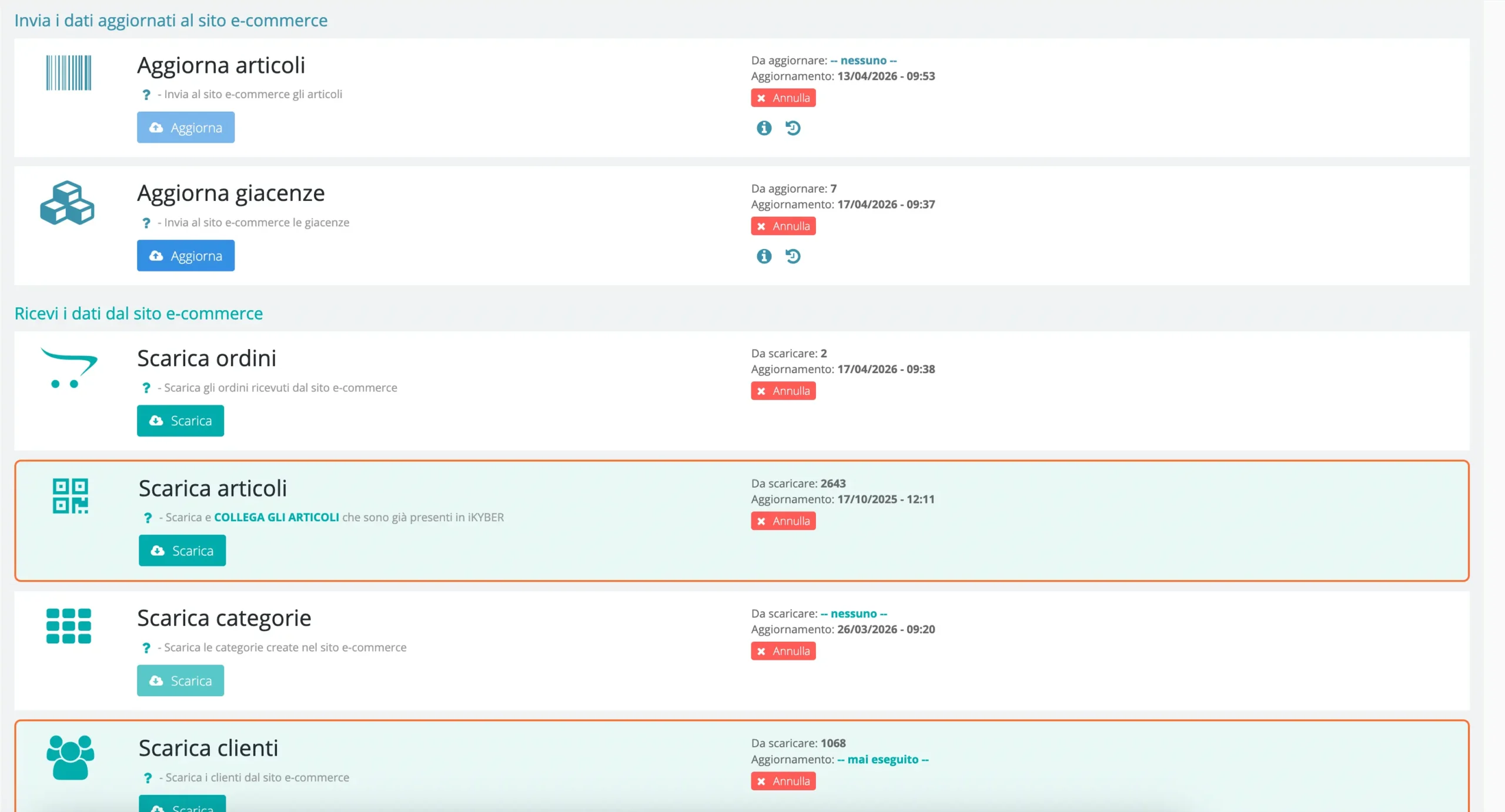1505x812 pixels.
Task: Click 'Da scaricare: 1068' value
Action: pos(798,743)
